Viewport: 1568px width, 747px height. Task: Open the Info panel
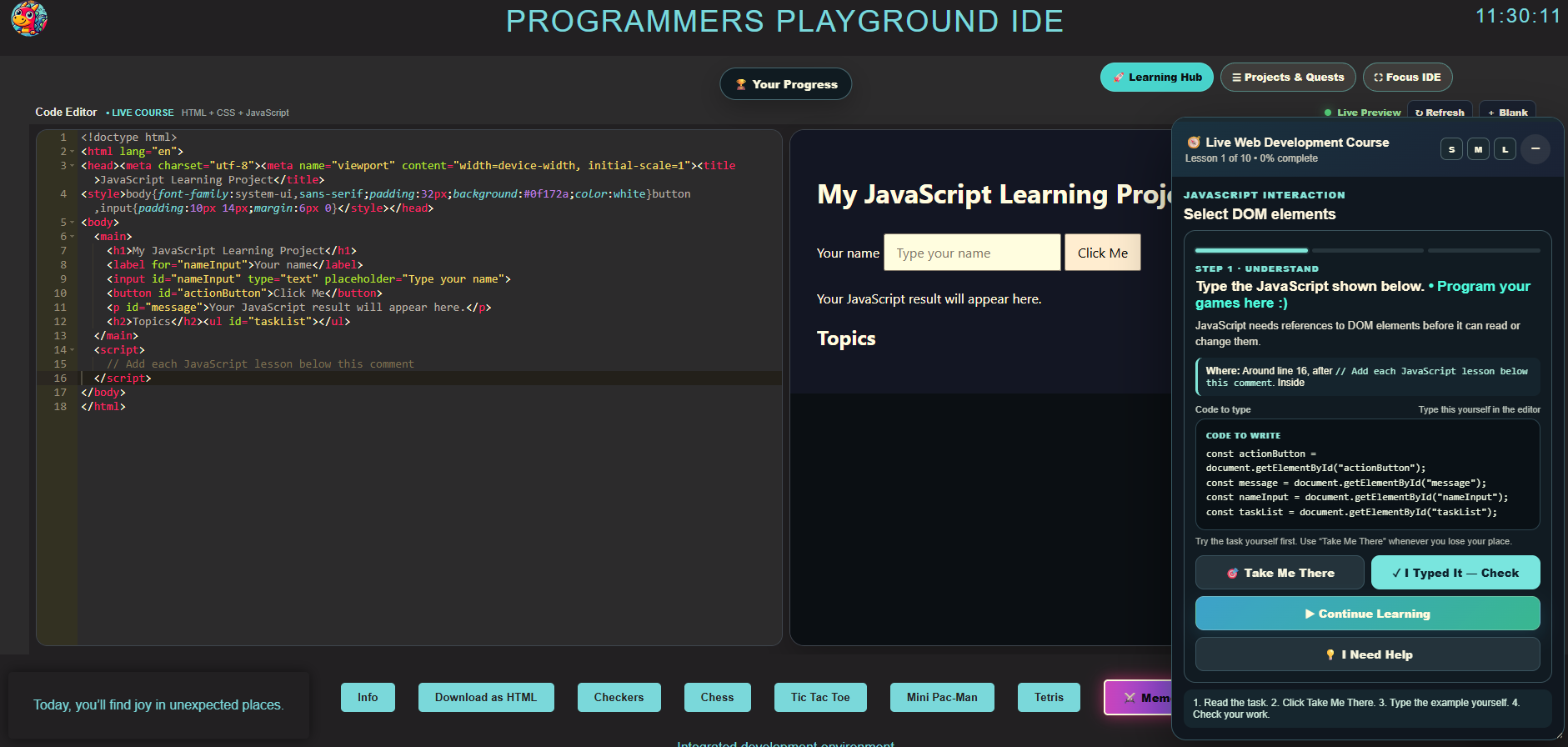pyautogui.click(x=368, y=698)
